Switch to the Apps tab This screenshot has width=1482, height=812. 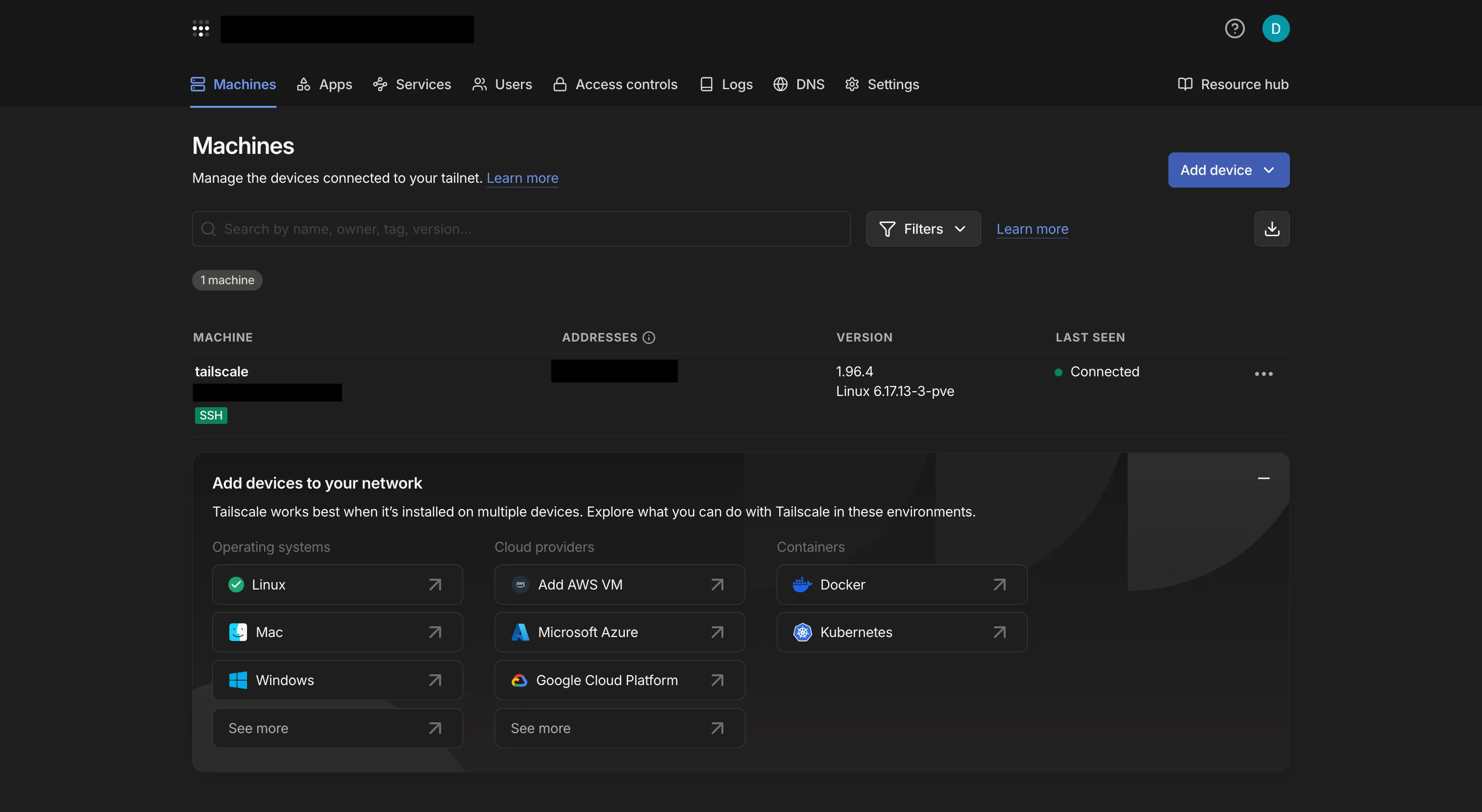point(324,85)
